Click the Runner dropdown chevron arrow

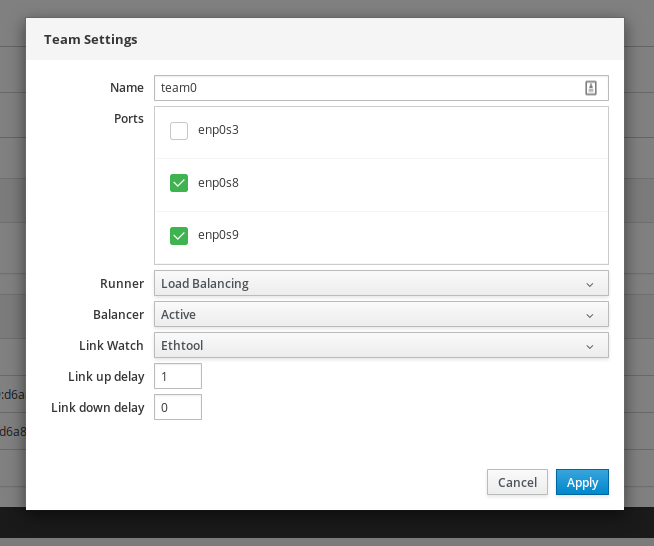590,284
